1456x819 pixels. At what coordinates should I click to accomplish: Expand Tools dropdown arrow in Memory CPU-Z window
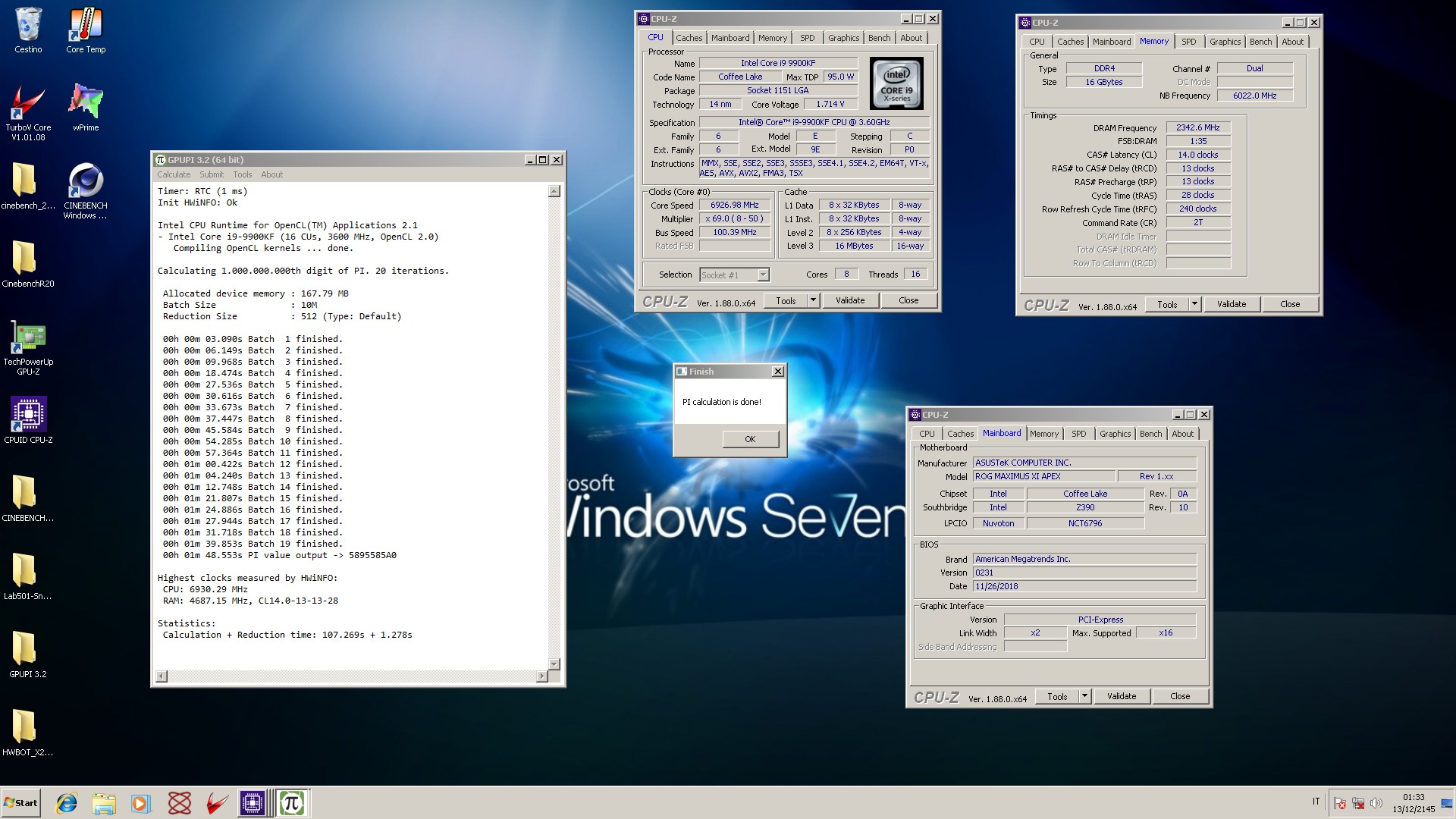[1194, 304]
